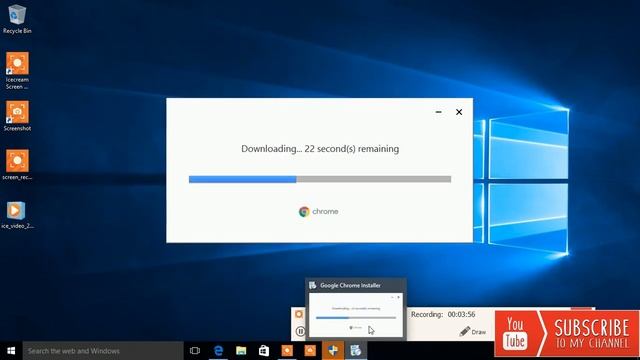Open File Explorer from the taskbar
This screenshot has height=360, width=640.
[241, 351]
